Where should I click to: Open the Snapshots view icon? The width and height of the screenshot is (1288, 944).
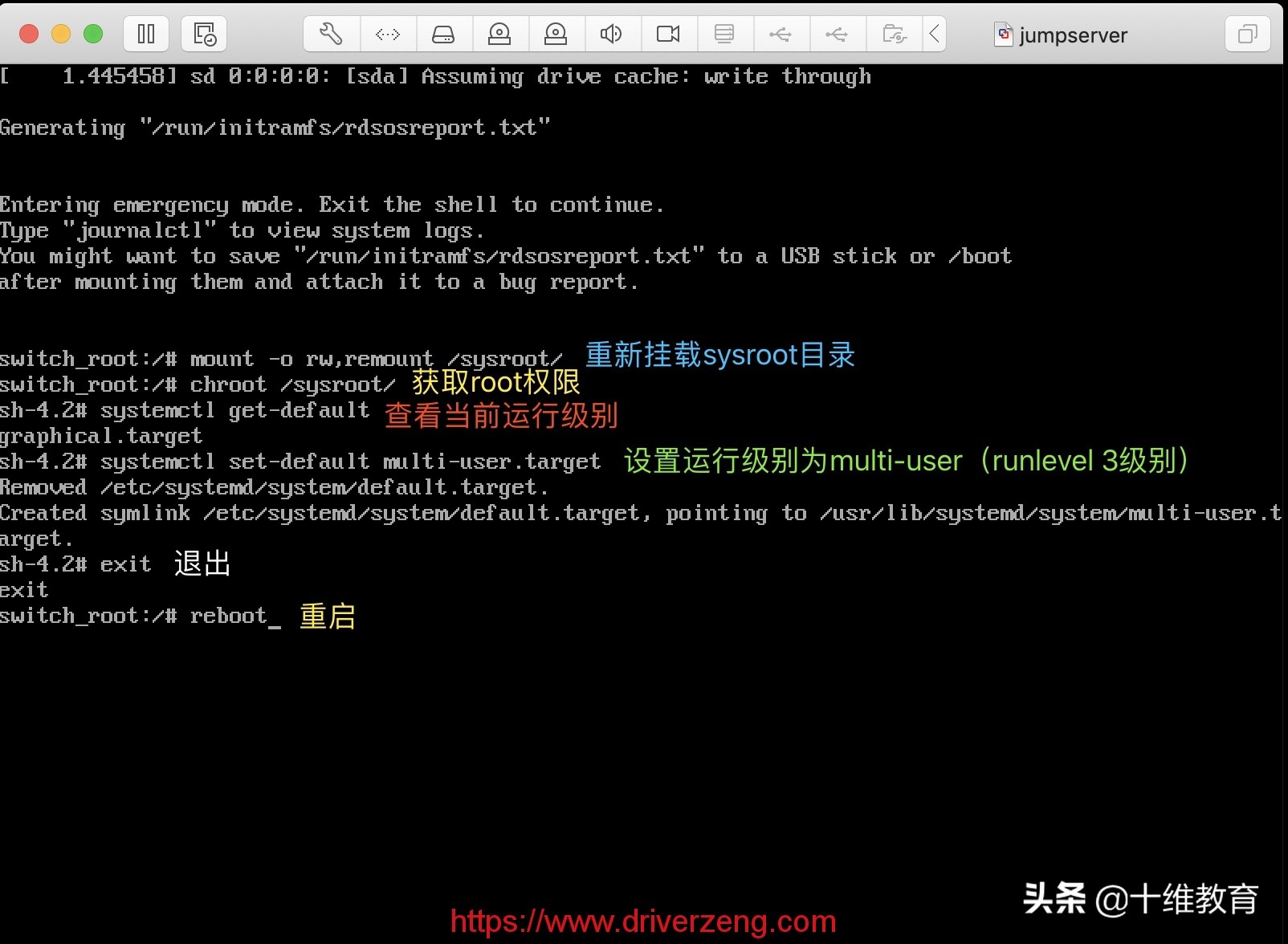(x=202, y=34)
